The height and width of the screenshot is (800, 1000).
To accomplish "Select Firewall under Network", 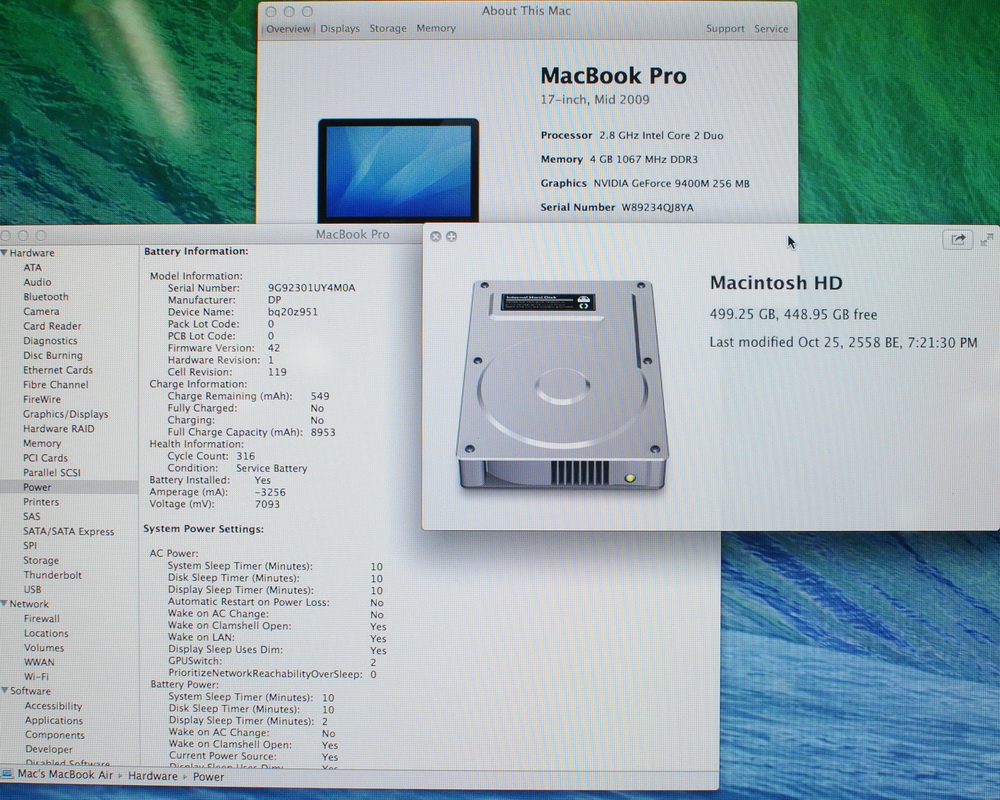I will [41, 618].
